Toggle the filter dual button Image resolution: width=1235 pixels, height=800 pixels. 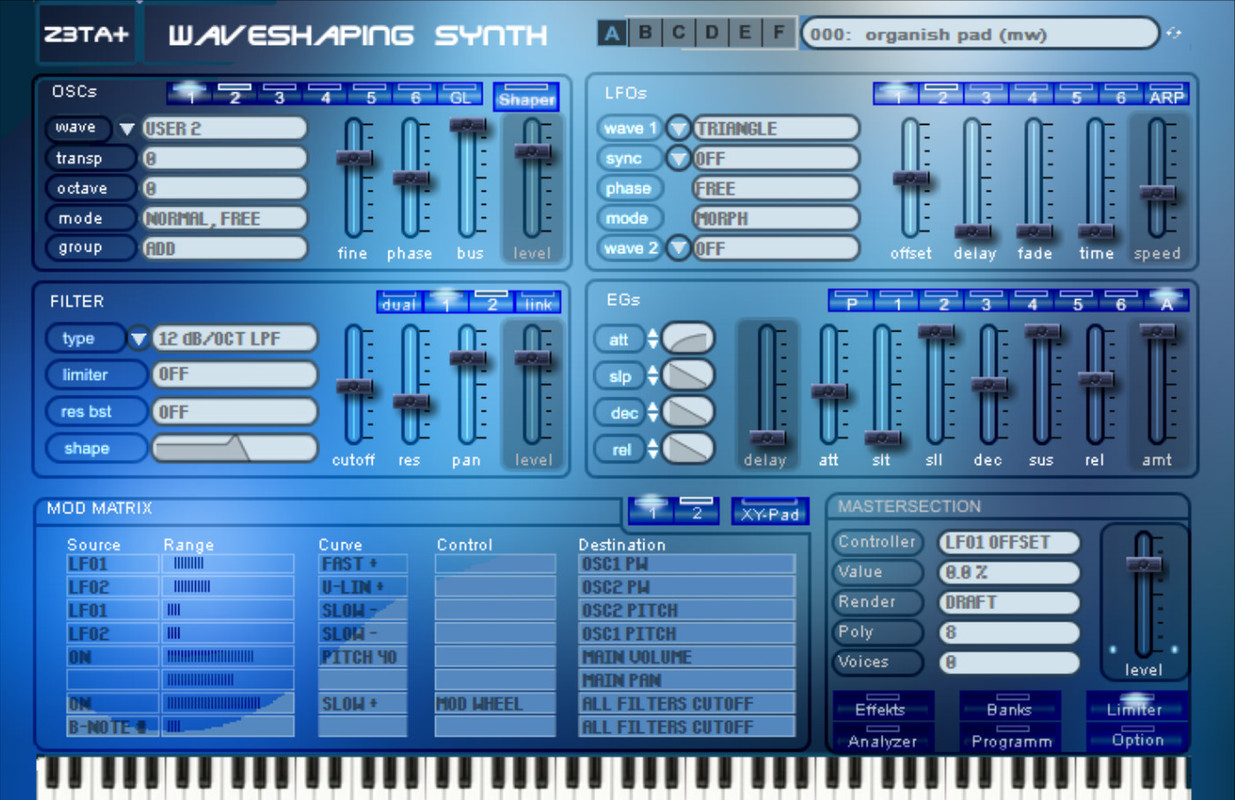coord(399,301)
